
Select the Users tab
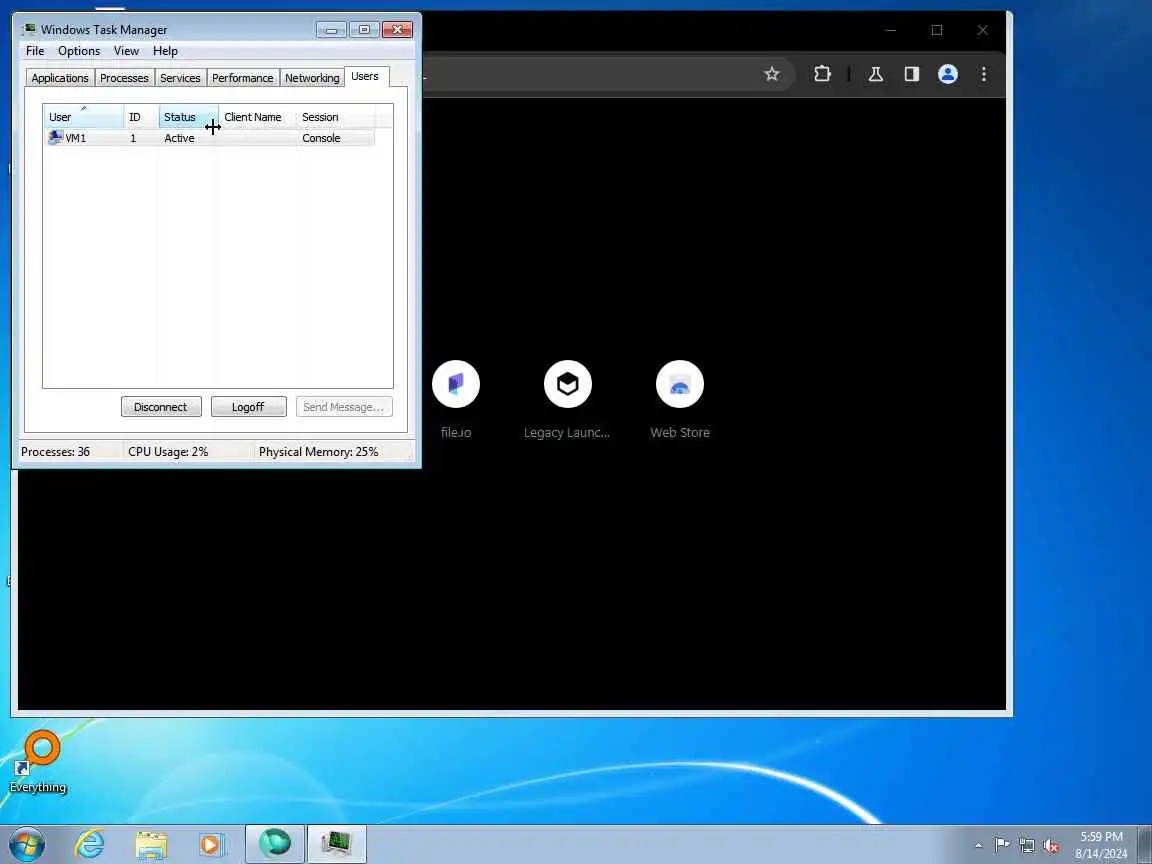coord(365,76)
